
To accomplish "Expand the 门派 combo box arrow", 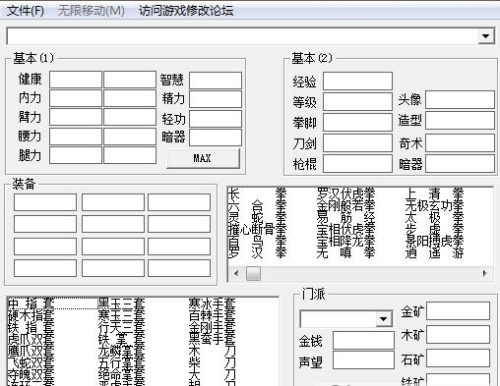I will pos(383,319).
